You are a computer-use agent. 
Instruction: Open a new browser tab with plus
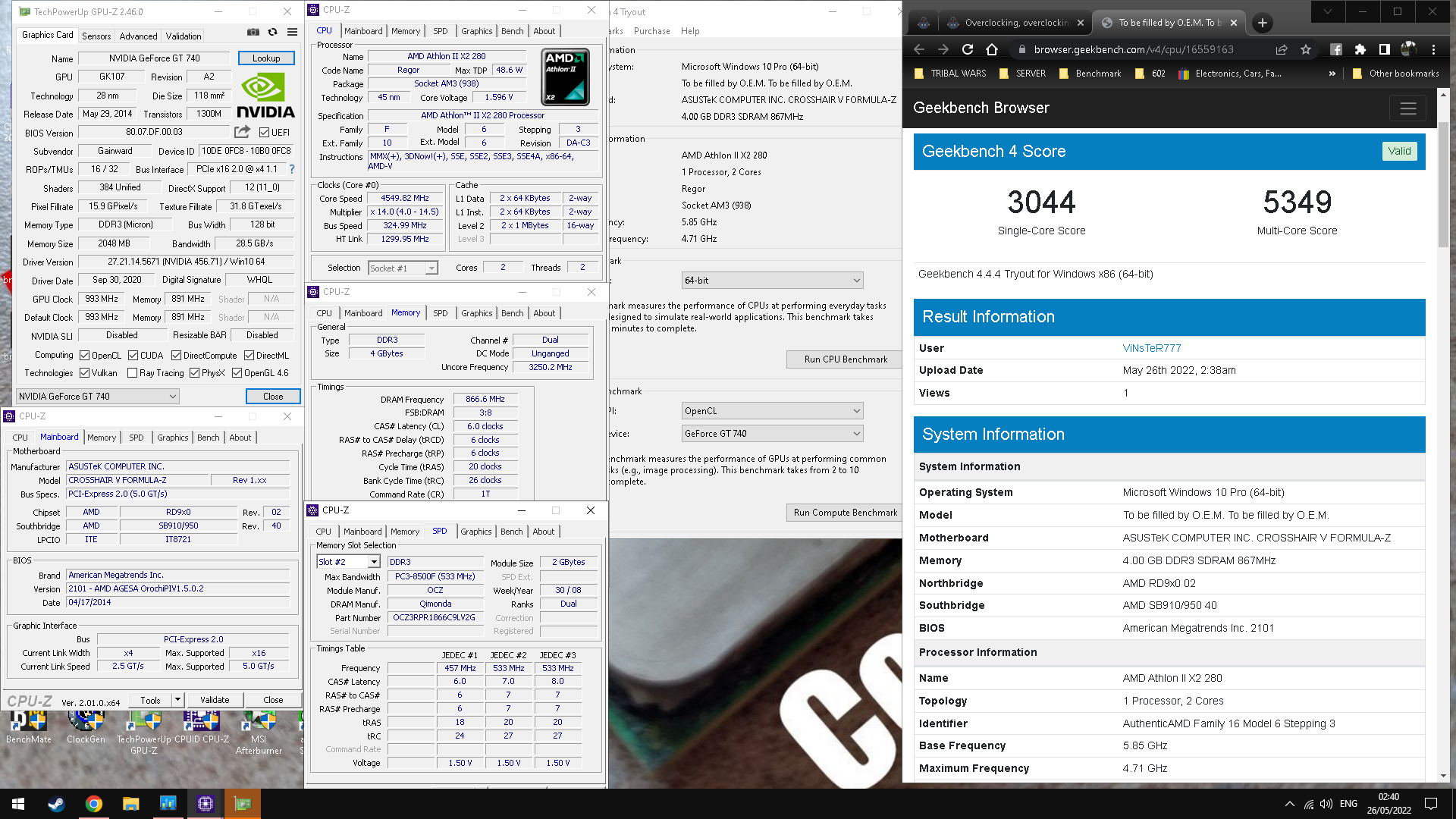[x=1263, y=23]
